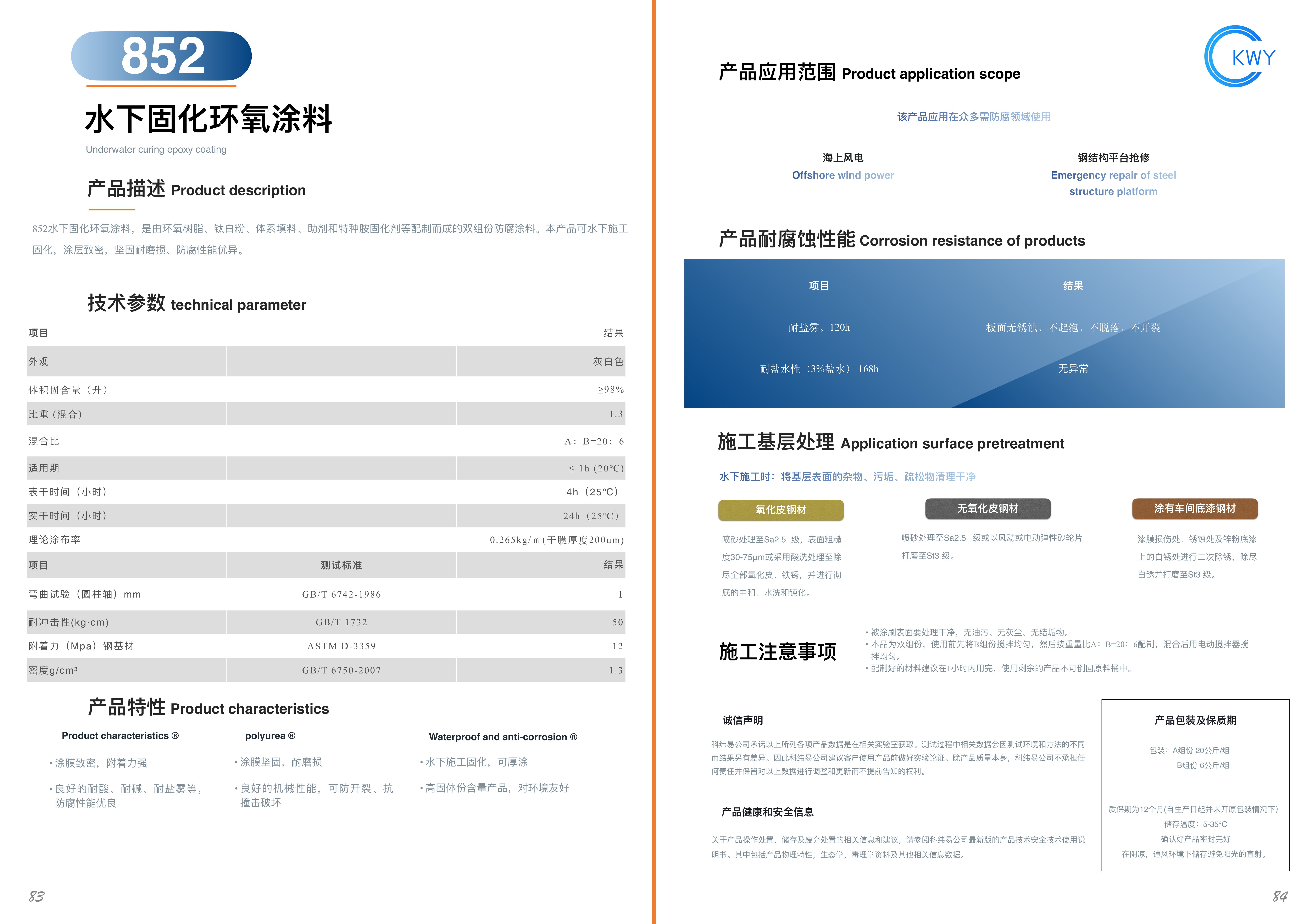Click page number 83 in corner

coord(37,896)
